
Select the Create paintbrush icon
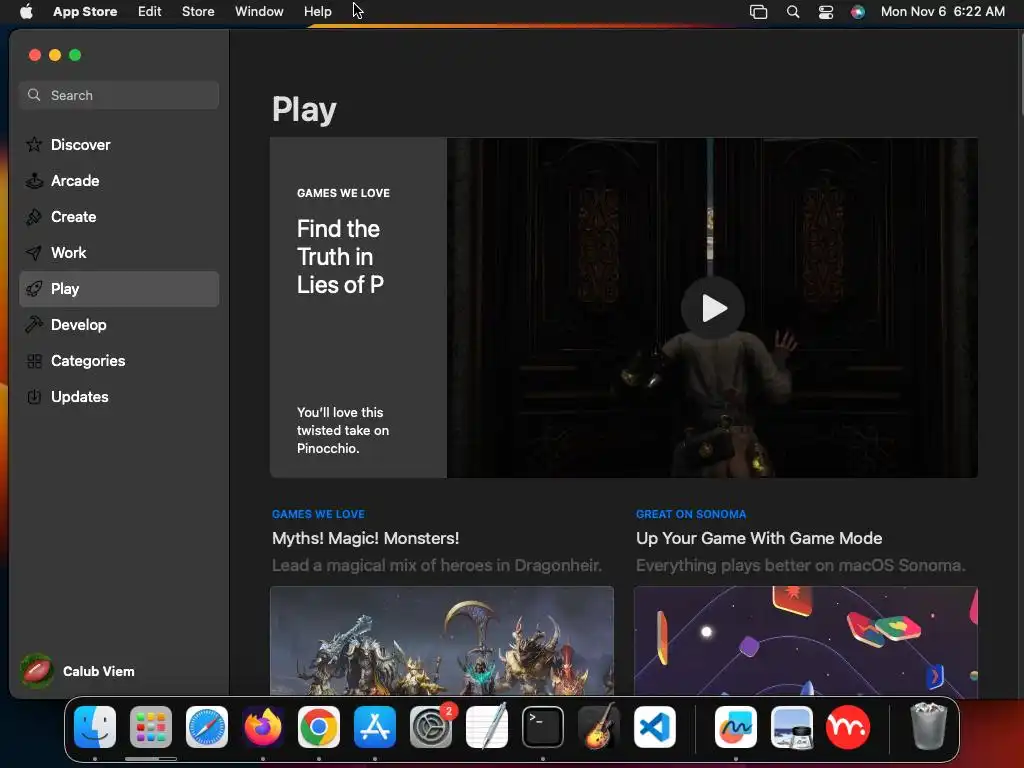(34, 216)
